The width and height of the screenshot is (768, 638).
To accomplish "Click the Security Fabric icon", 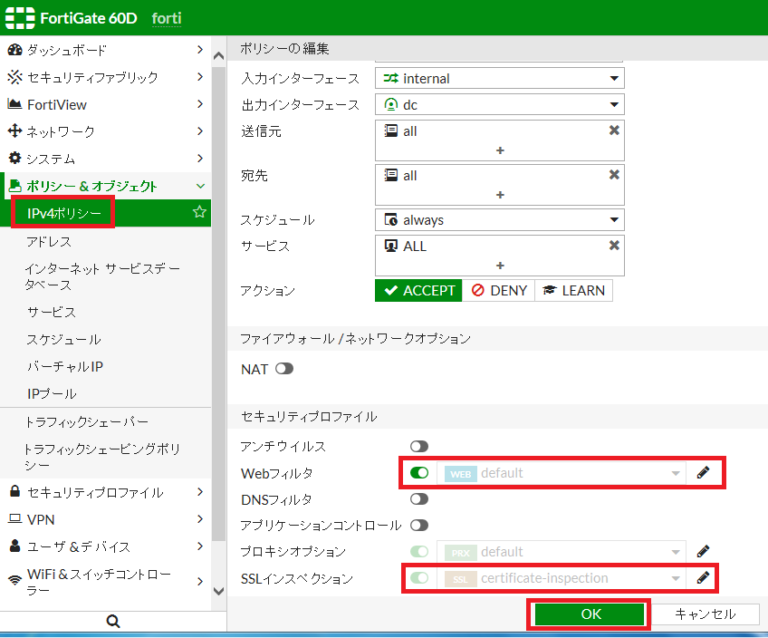I will click(15, 77).
